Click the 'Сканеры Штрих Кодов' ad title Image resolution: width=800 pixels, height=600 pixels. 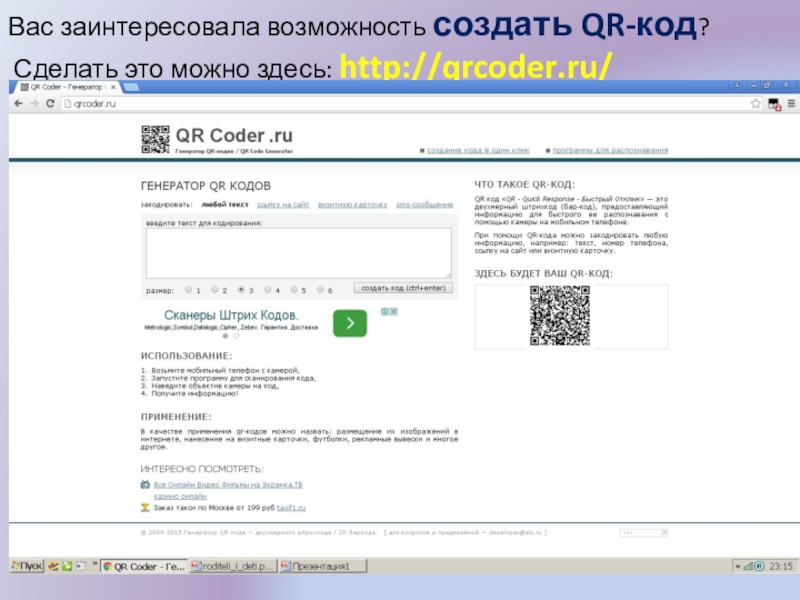point(231,315)
